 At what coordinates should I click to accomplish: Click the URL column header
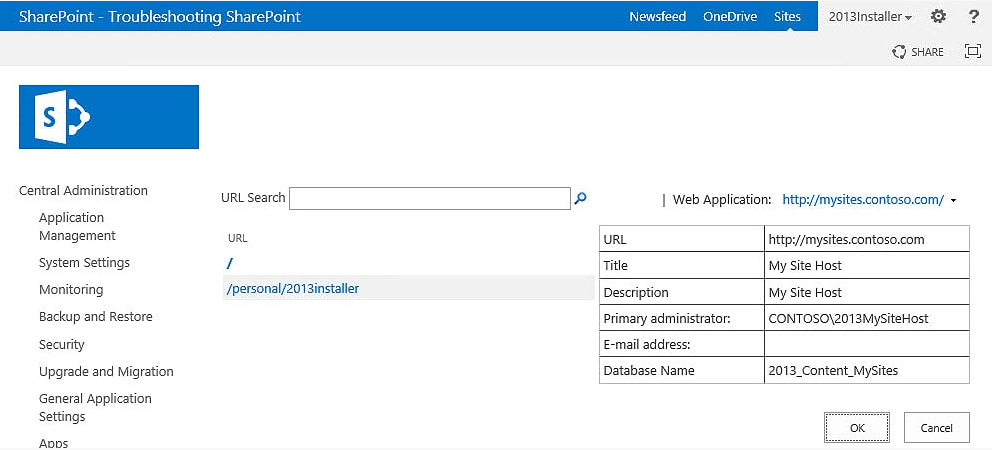point(237,239)
